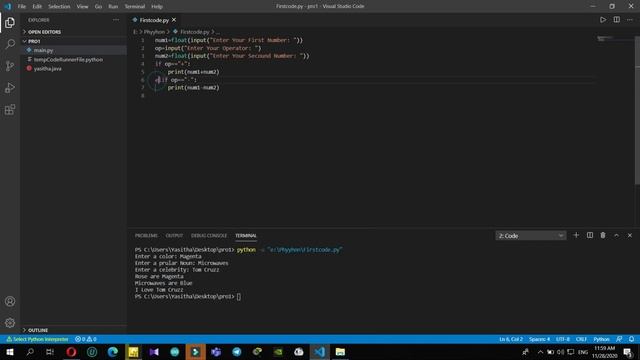
Task: Open Source Control view
Action: coord(10,66)
